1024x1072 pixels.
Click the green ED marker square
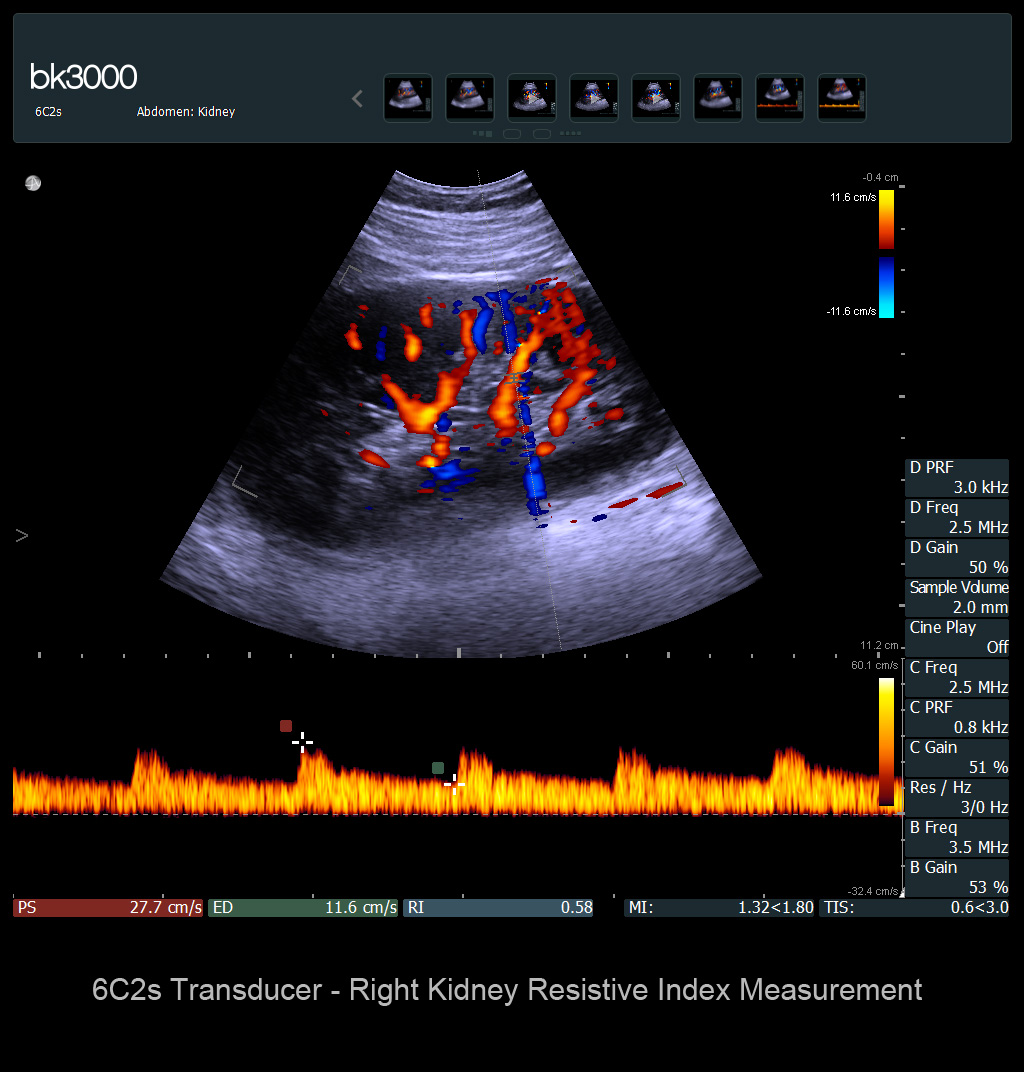pyautogui.click(x=438, y=768)
